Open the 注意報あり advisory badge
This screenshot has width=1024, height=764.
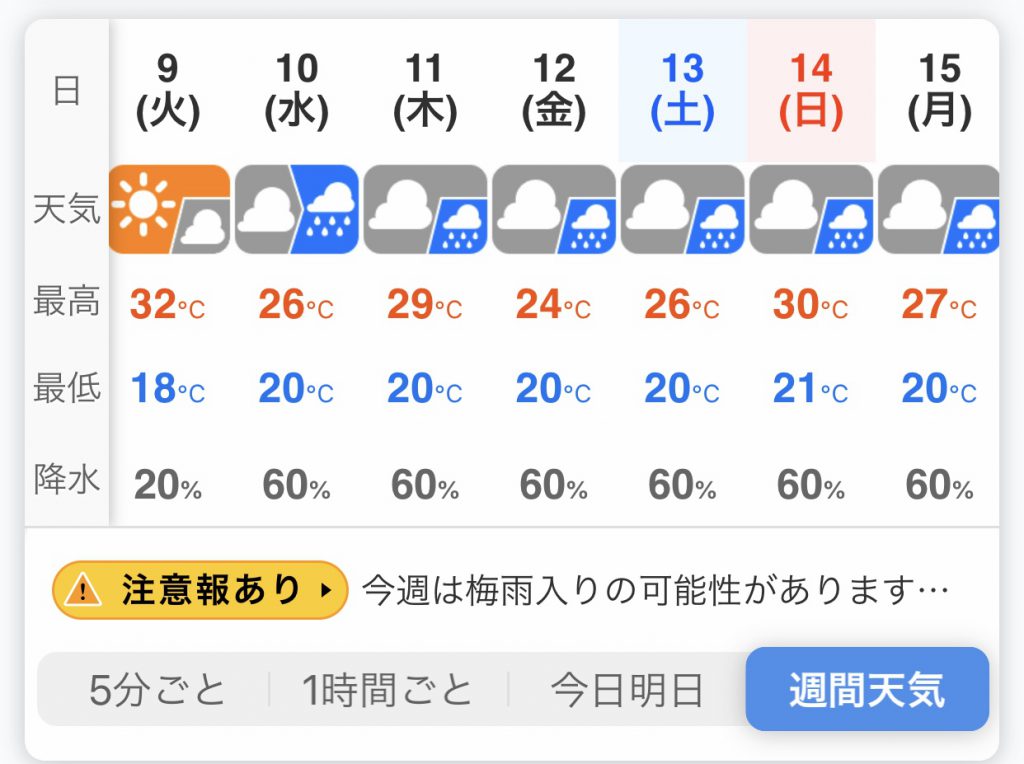pos(200,591)
